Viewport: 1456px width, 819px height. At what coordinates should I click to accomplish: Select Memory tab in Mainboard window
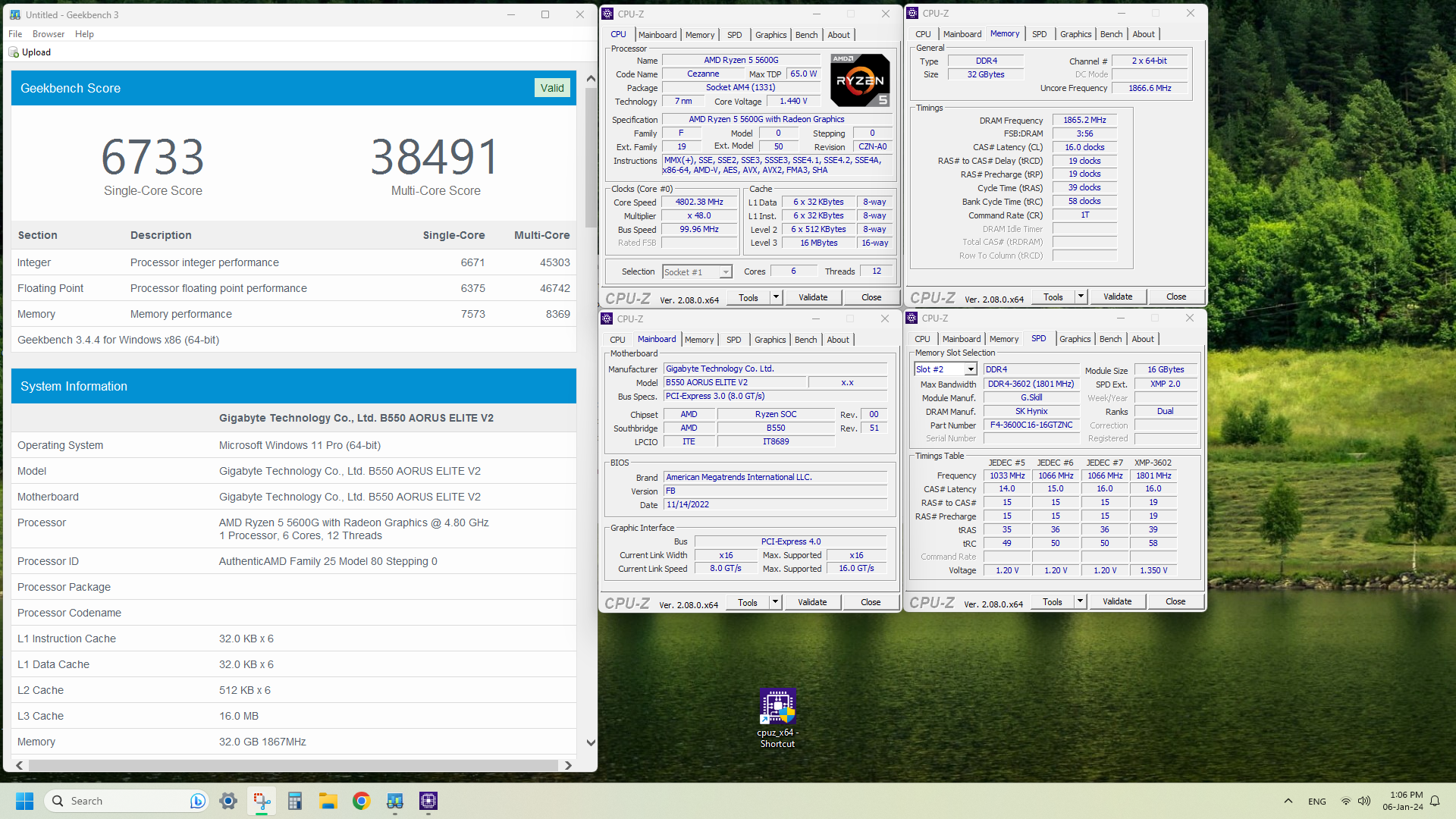point(699,340)
